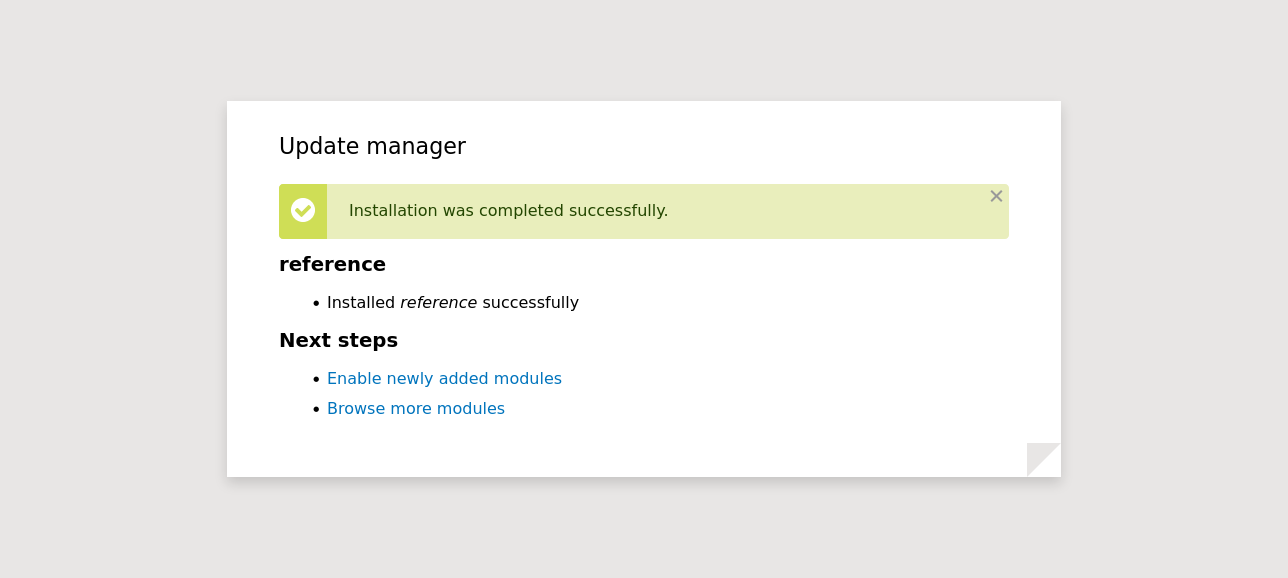1288x578 pixels.
Task: Click the gray background outside the panel
Action: [120, 300]
